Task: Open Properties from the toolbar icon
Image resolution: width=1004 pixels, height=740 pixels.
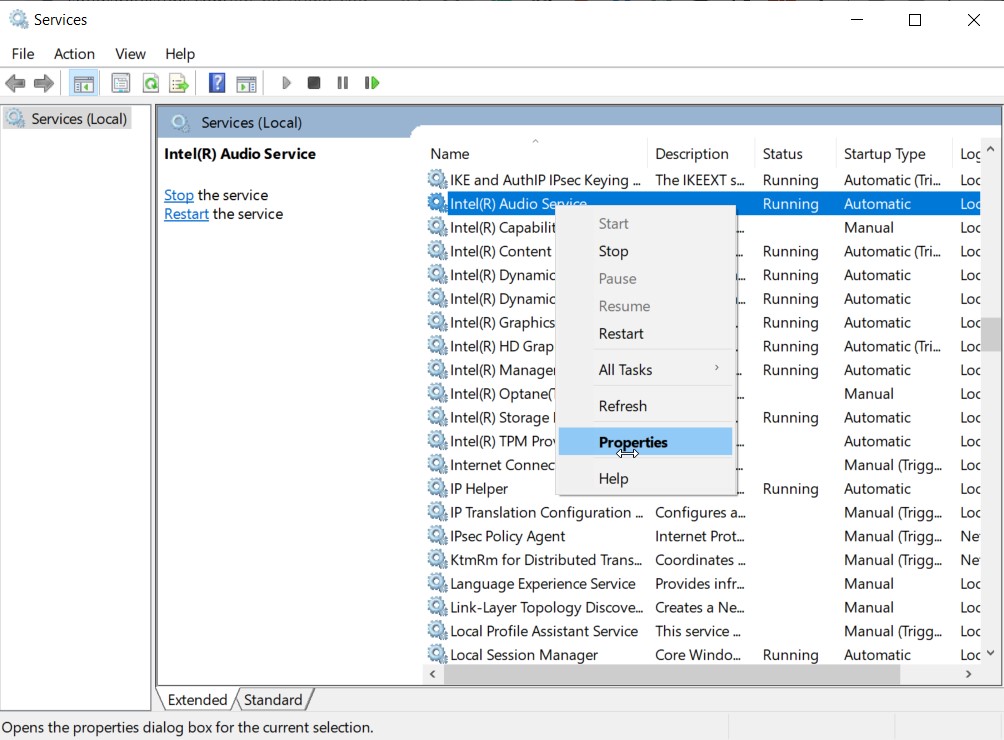Action: click(x=120, y=83)
